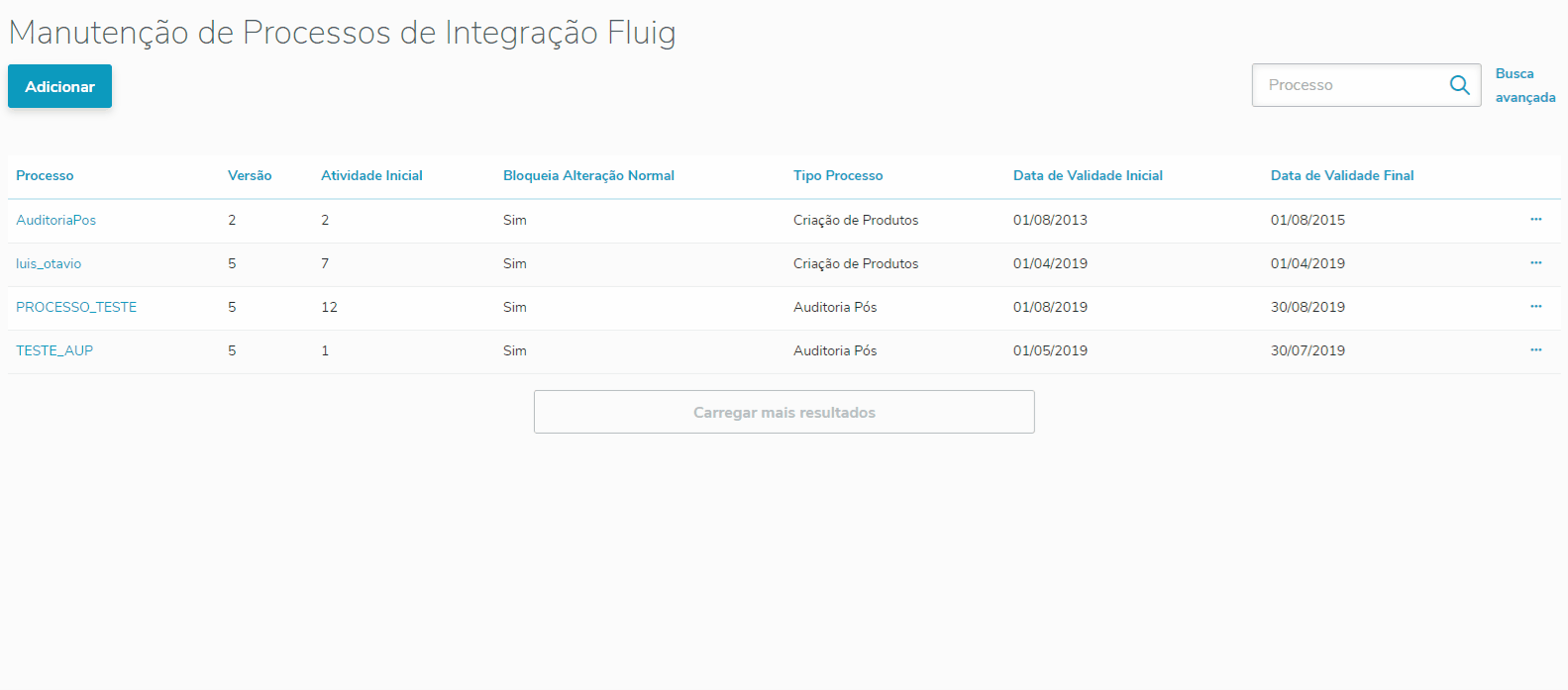
Task: Sort by Tipo Processo column header
Action: (x=838, y=175)
